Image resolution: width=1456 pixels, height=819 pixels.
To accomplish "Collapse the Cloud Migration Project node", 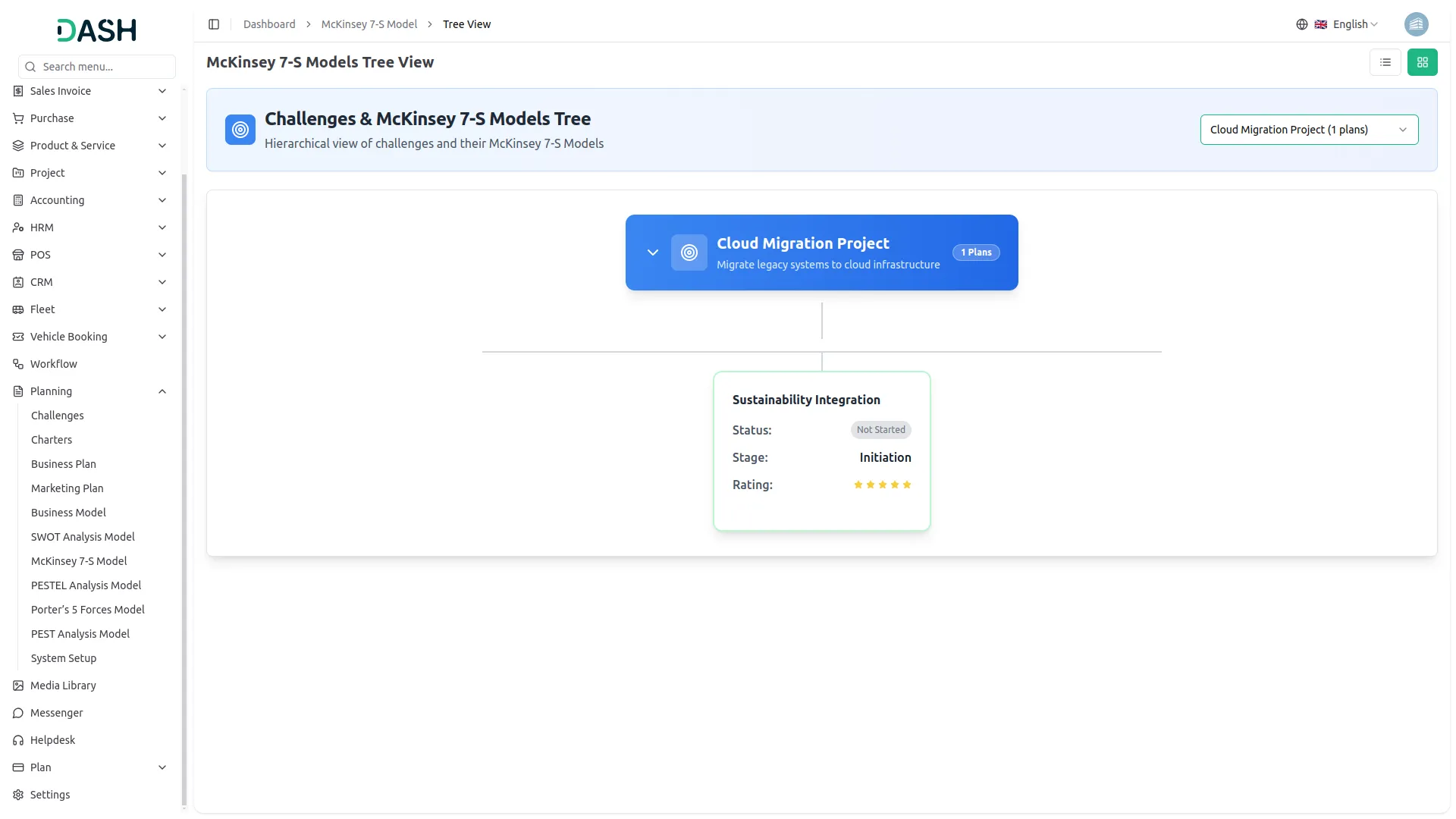I will pos(652,253).
